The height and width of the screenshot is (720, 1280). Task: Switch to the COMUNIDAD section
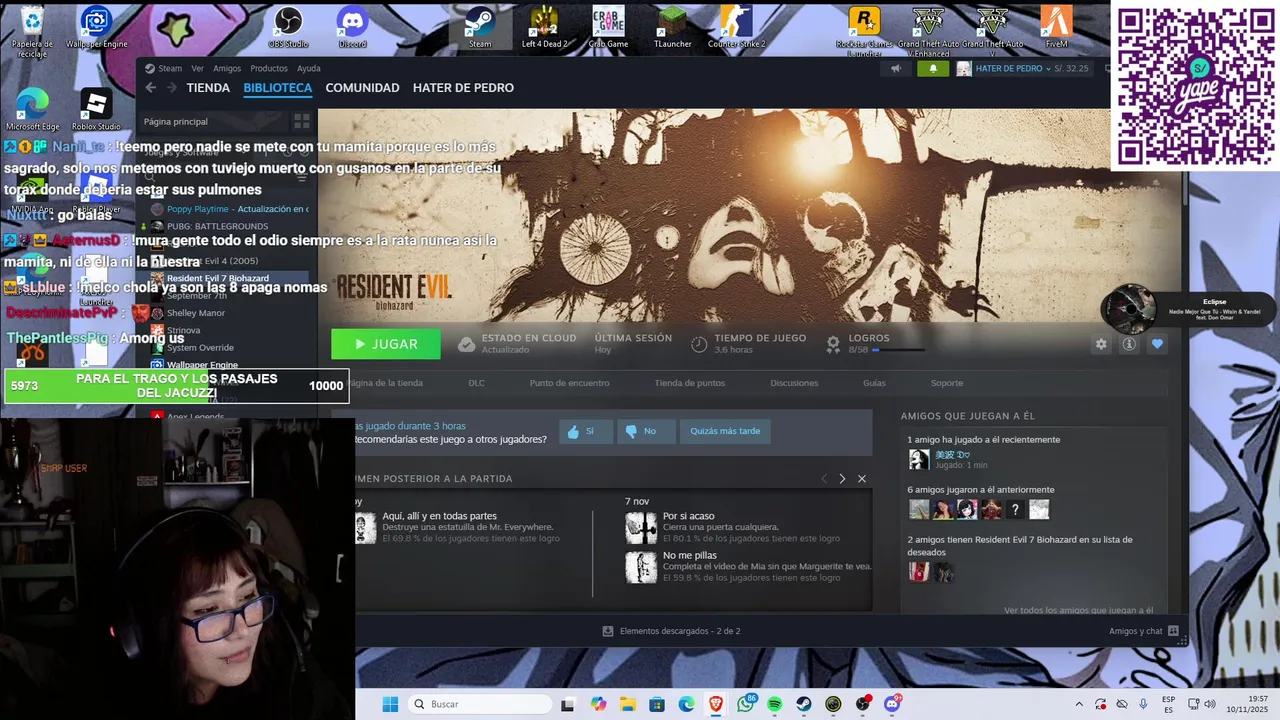pos(362,88)
